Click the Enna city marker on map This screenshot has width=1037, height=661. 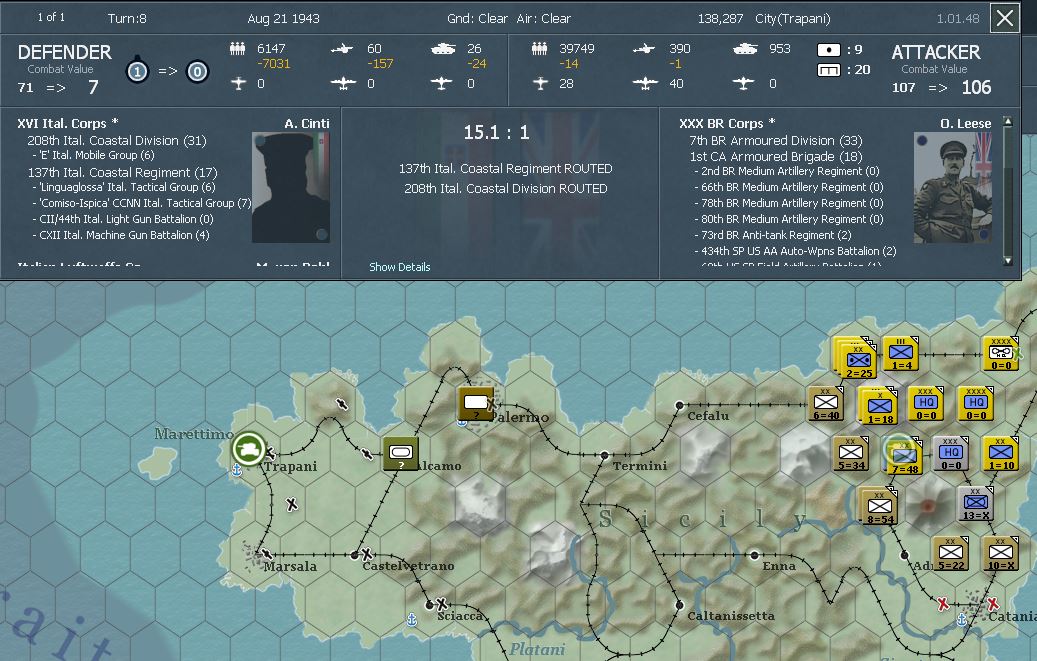tap(754, 555)
